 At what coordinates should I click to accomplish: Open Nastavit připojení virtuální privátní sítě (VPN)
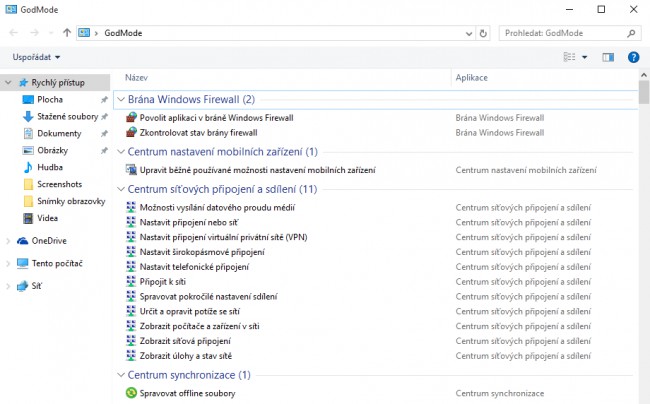(223, 237)
